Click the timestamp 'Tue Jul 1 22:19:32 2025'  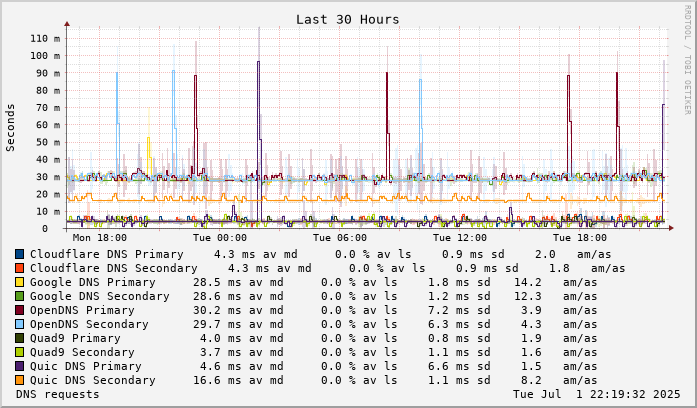click(597, 394)
